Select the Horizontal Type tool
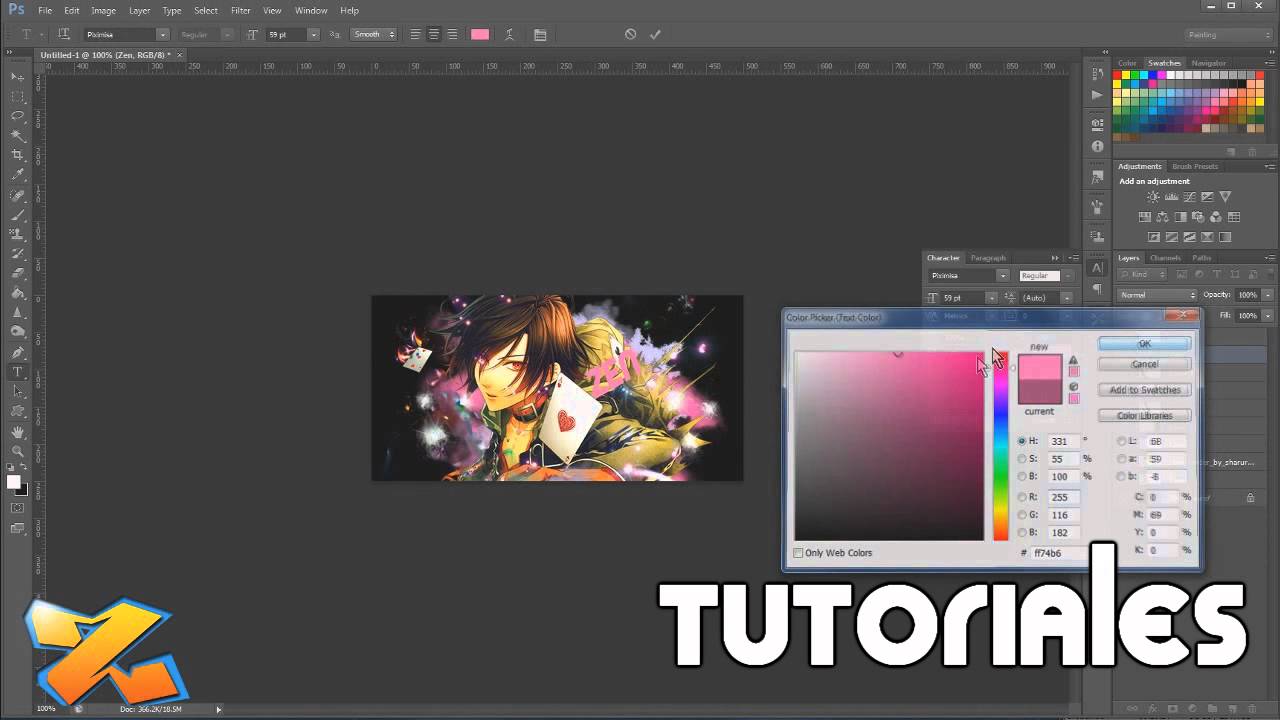This screenshot has width=1280, height=720. click(x=18, y=372)
